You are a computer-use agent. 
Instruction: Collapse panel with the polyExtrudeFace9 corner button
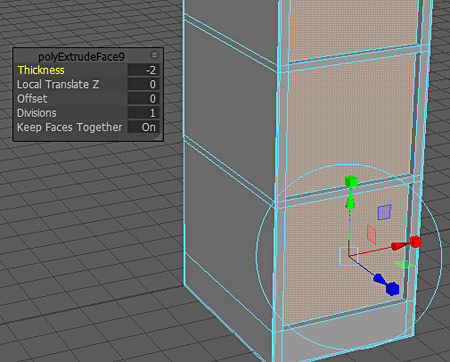[x=154, y=54]
